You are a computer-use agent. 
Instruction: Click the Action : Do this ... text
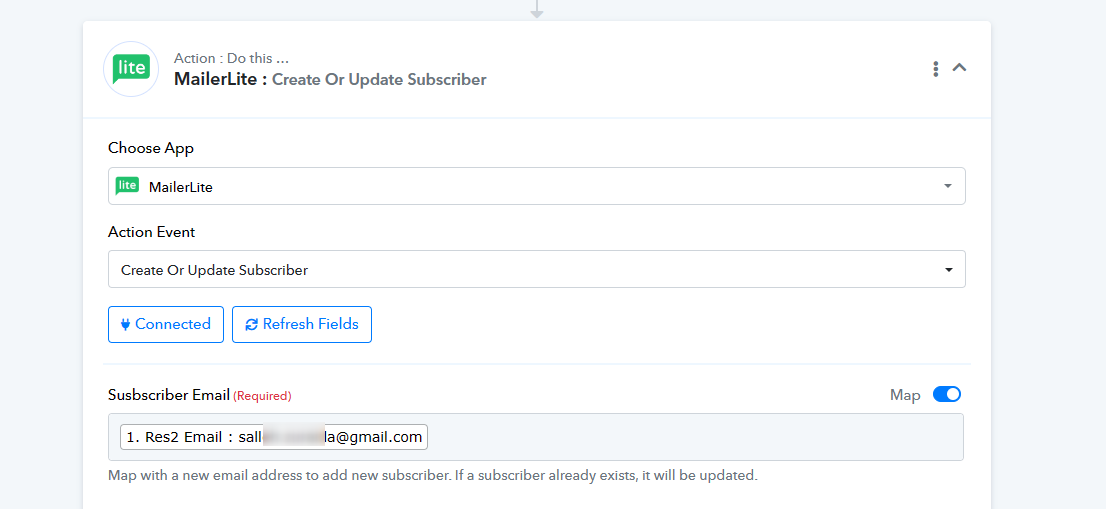231,59
